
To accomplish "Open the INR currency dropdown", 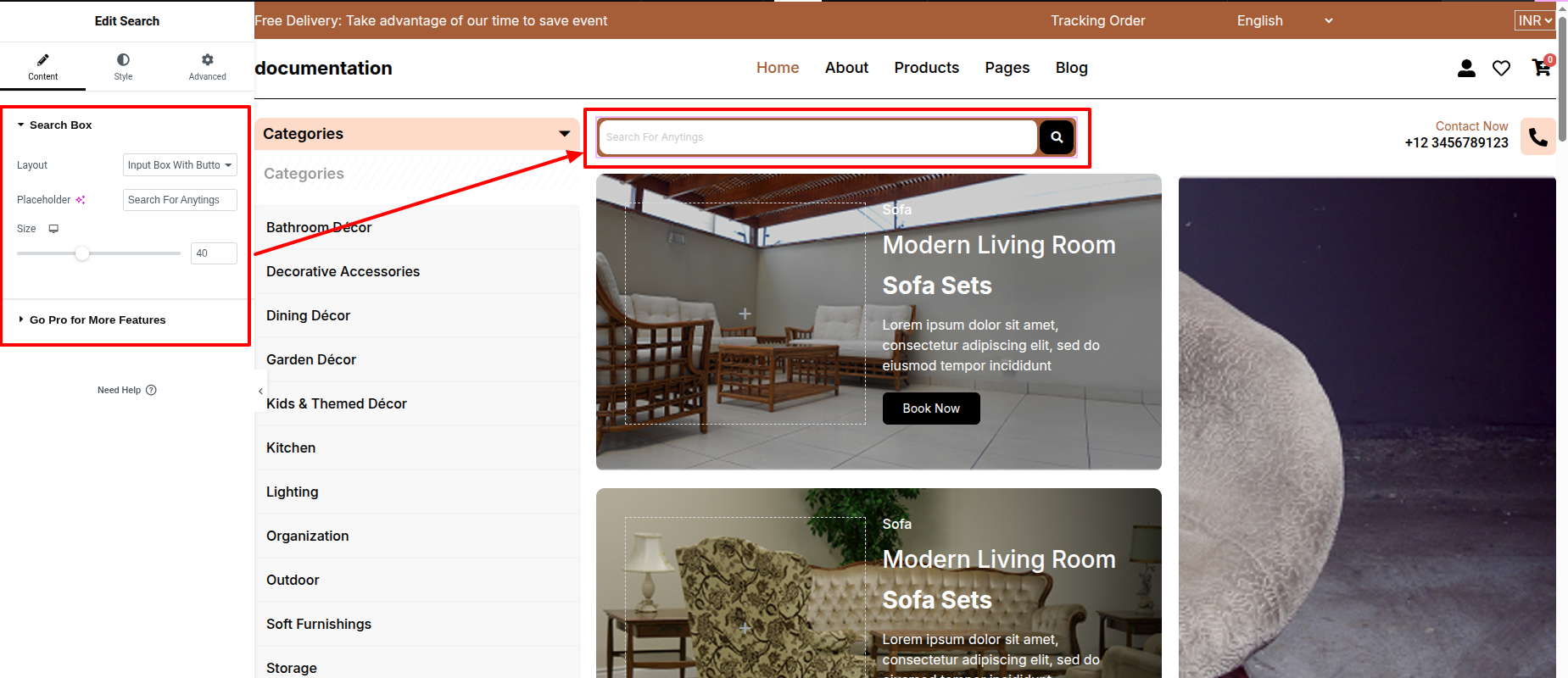I will (x=1535, y=20).
